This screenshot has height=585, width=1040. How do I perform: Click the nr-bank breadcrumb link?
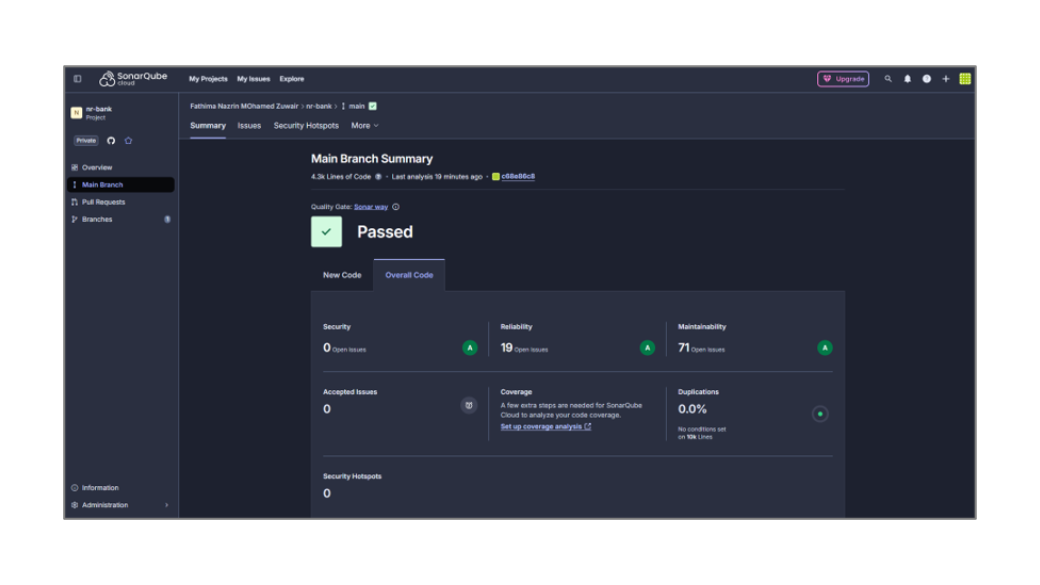318,106
